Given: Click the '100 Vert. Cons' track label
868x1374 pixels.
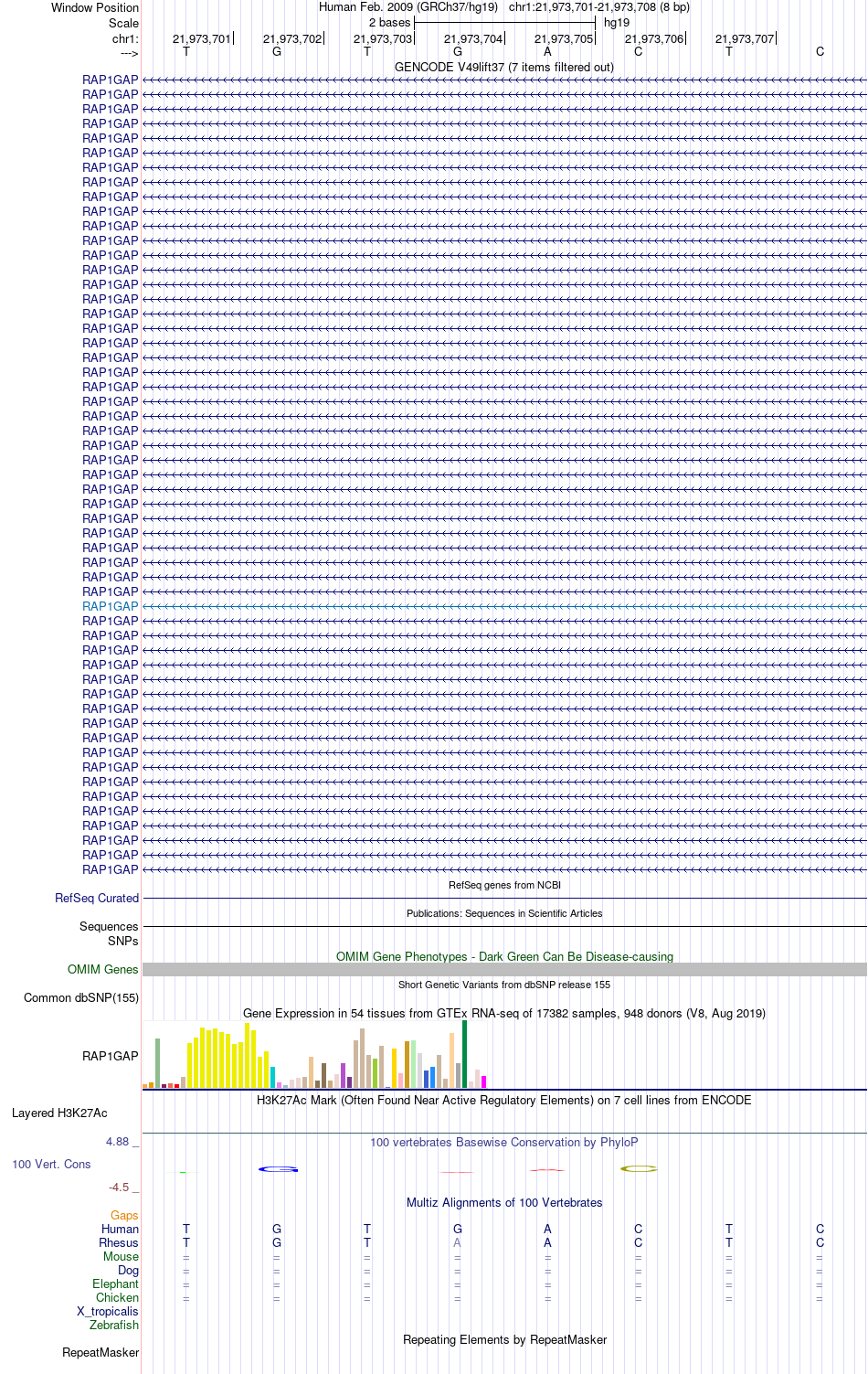Looking at the screenshot, I should [x=51, y=1165].
